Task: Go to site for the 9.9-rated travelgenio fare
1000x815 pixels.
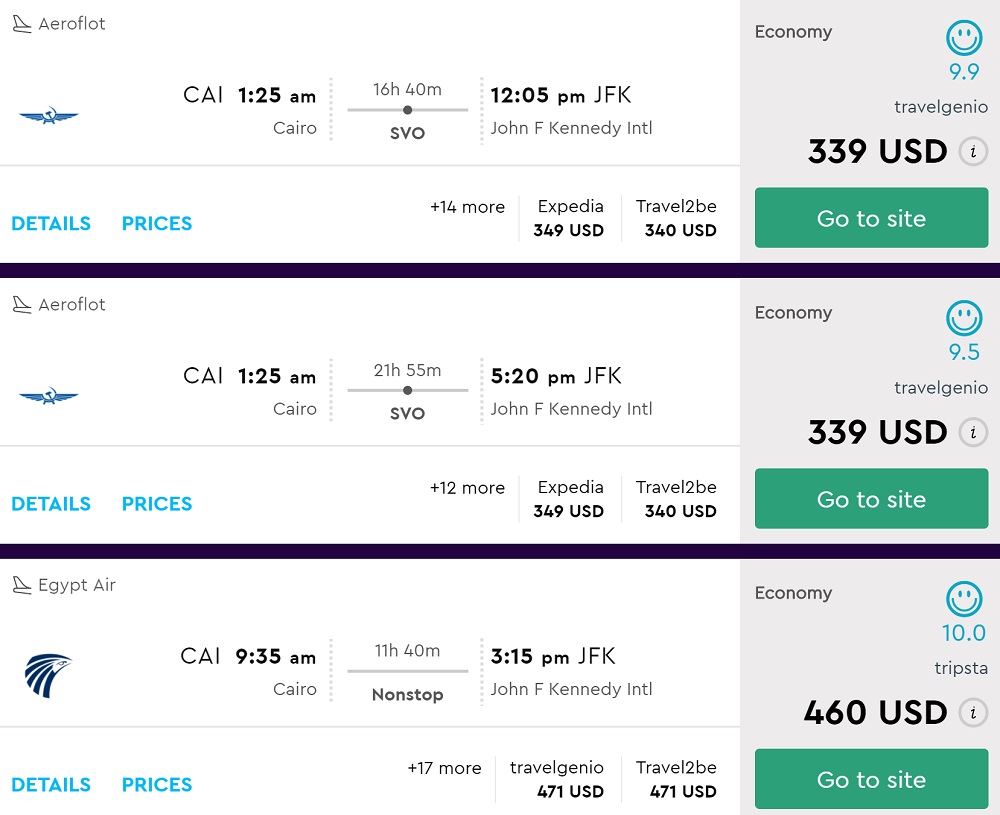Action: (871, 218)
